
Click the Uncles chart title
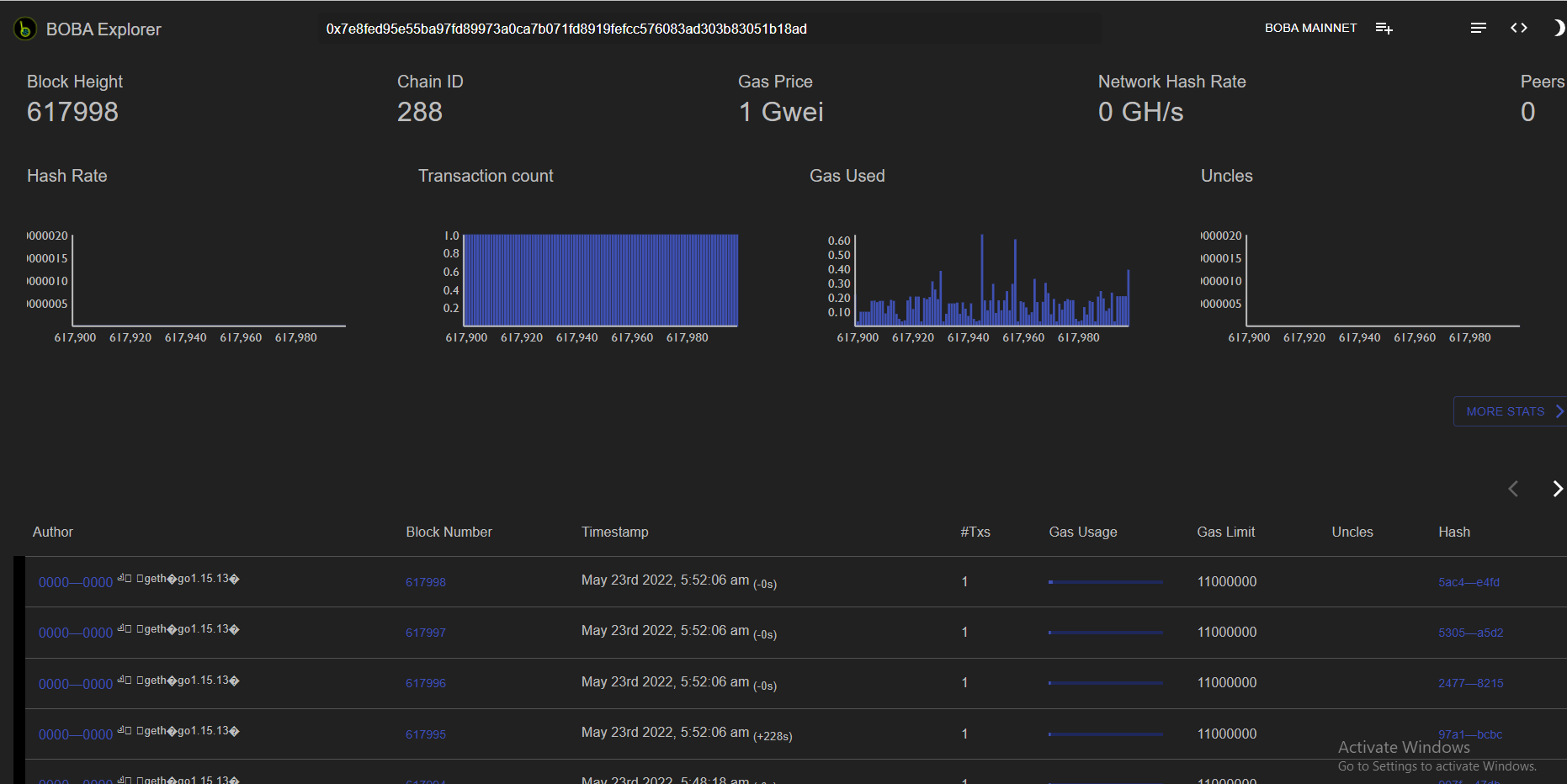[1227, 176]
